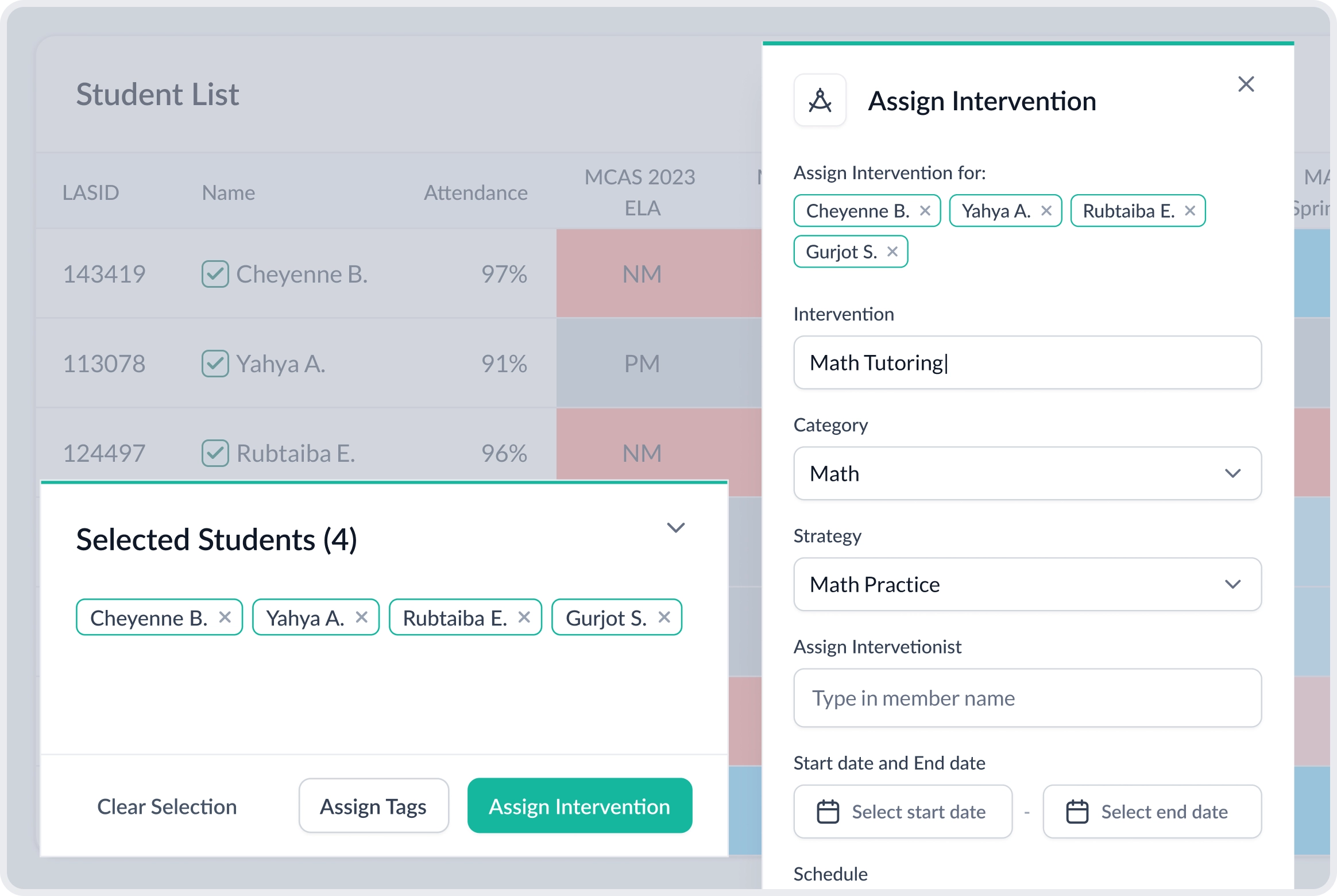Click the Intervention field with Math Tutoring
The image size is (1337, 896).
[x=1027, y=362]
